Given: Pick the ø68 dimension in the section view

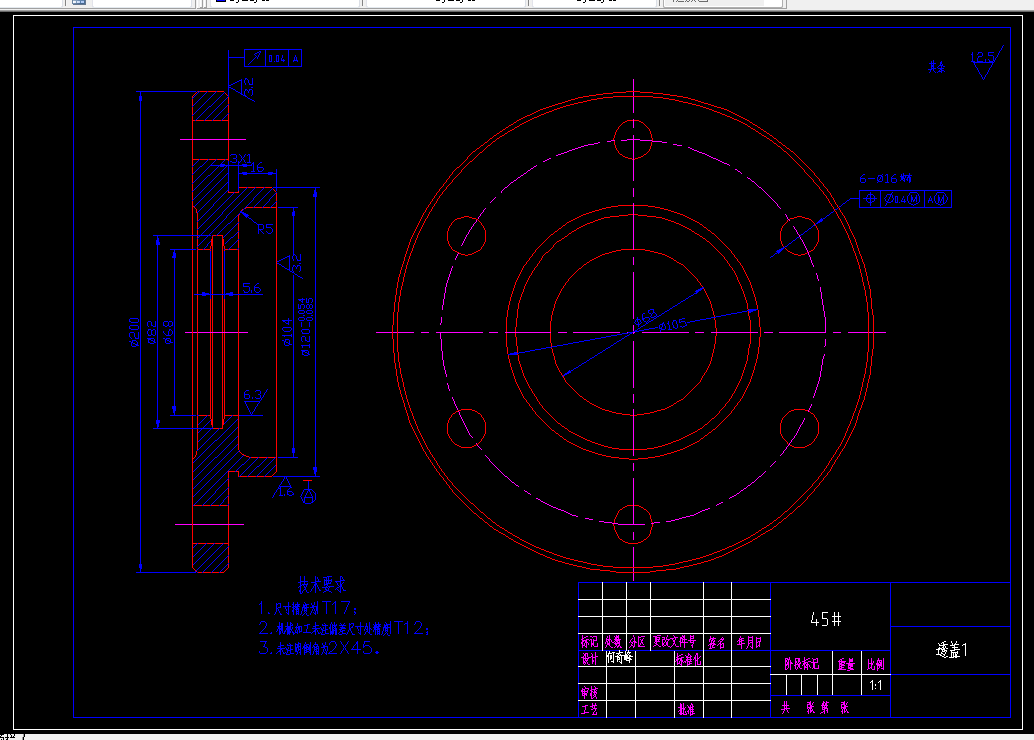Looking at the screenshot, I should point(169,332).
